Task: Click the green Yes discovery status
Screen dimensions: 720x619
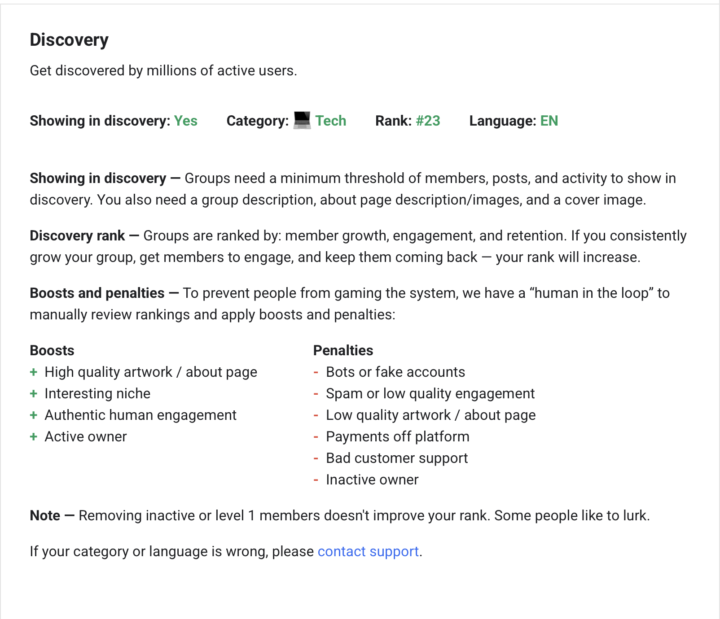Action: coord(186,121)
